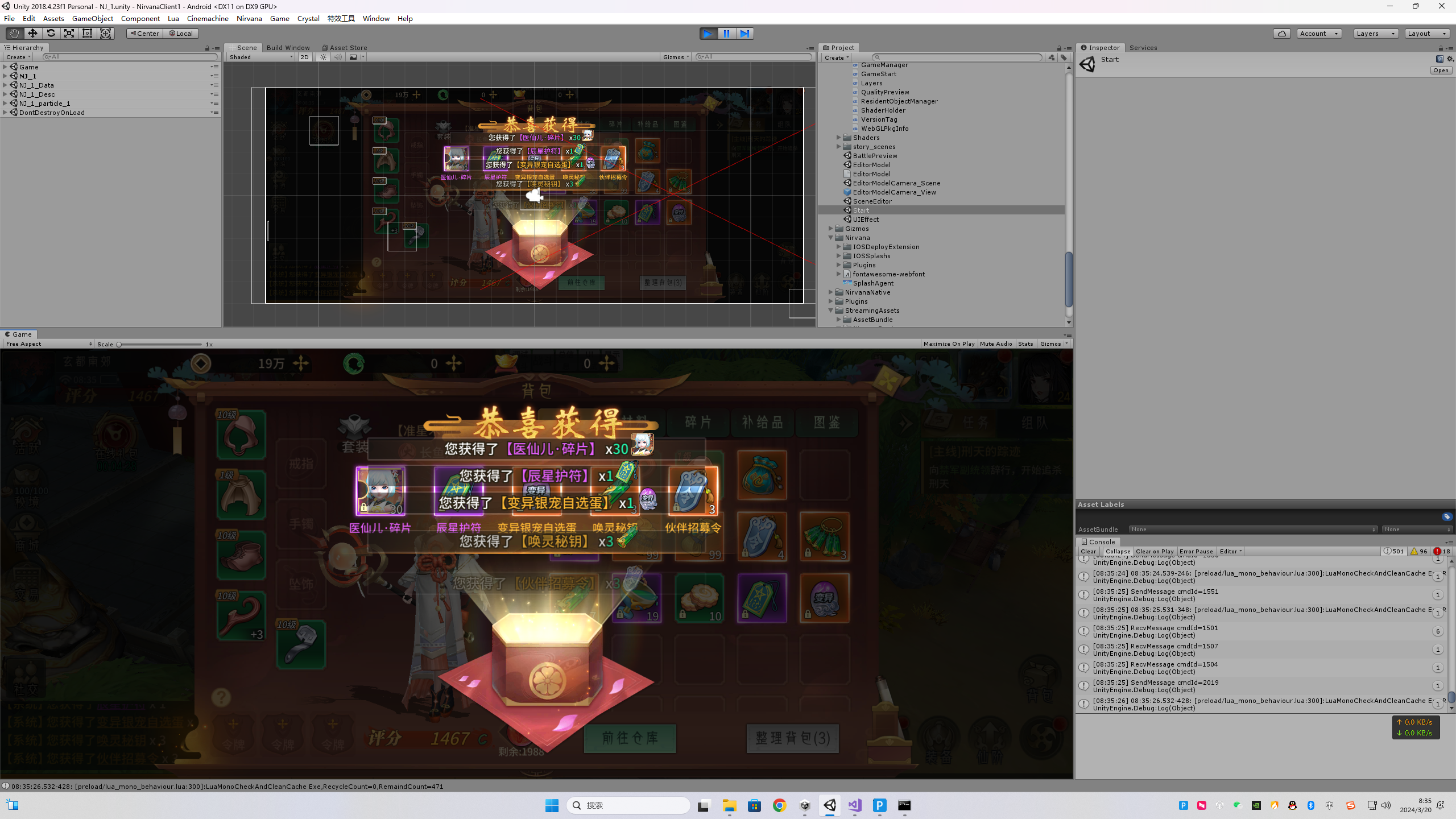Screen dimensions: 1456x819
Task: Toggle 2D mode in Scene view
Action: tap(304, 57)
